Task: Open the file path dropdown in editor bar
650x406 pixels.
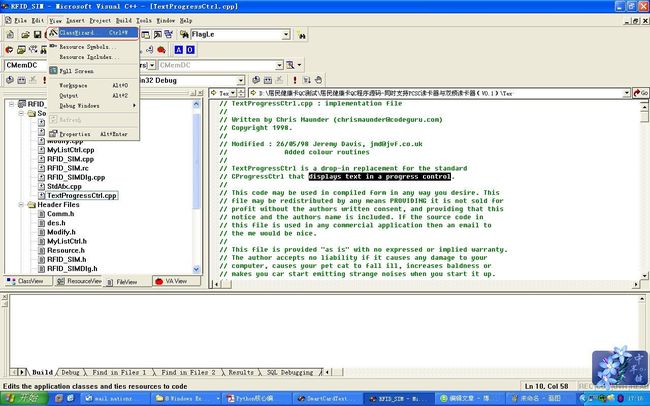Action: click(626, 93)
